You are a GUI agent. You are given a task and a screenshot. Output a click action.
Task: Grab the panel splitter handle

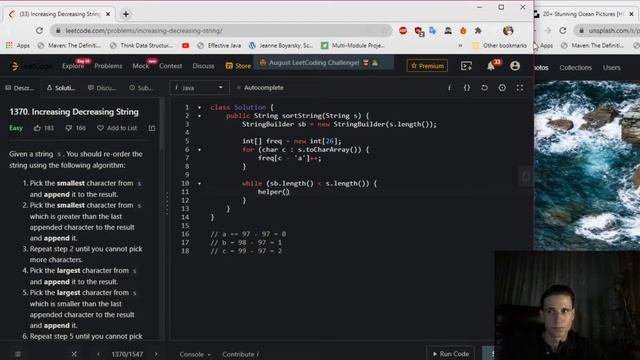[x=167, y=203]
